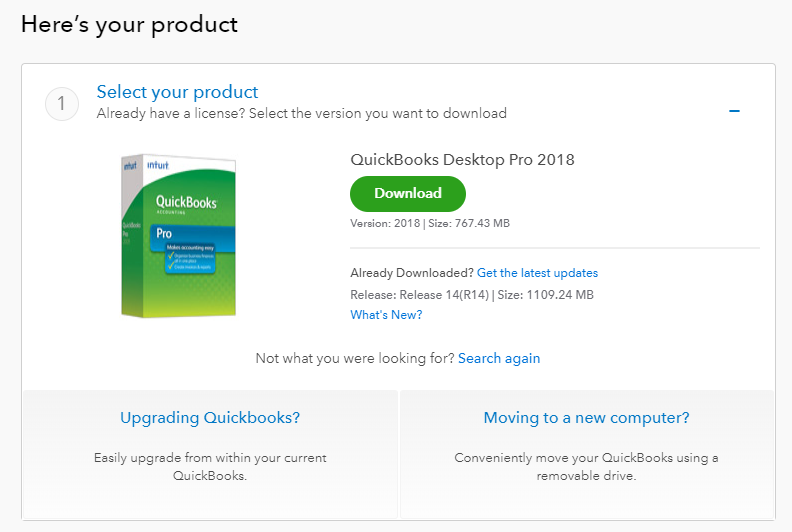Click the upgrade from within QuickBooks description

click(x=210, y=467)
